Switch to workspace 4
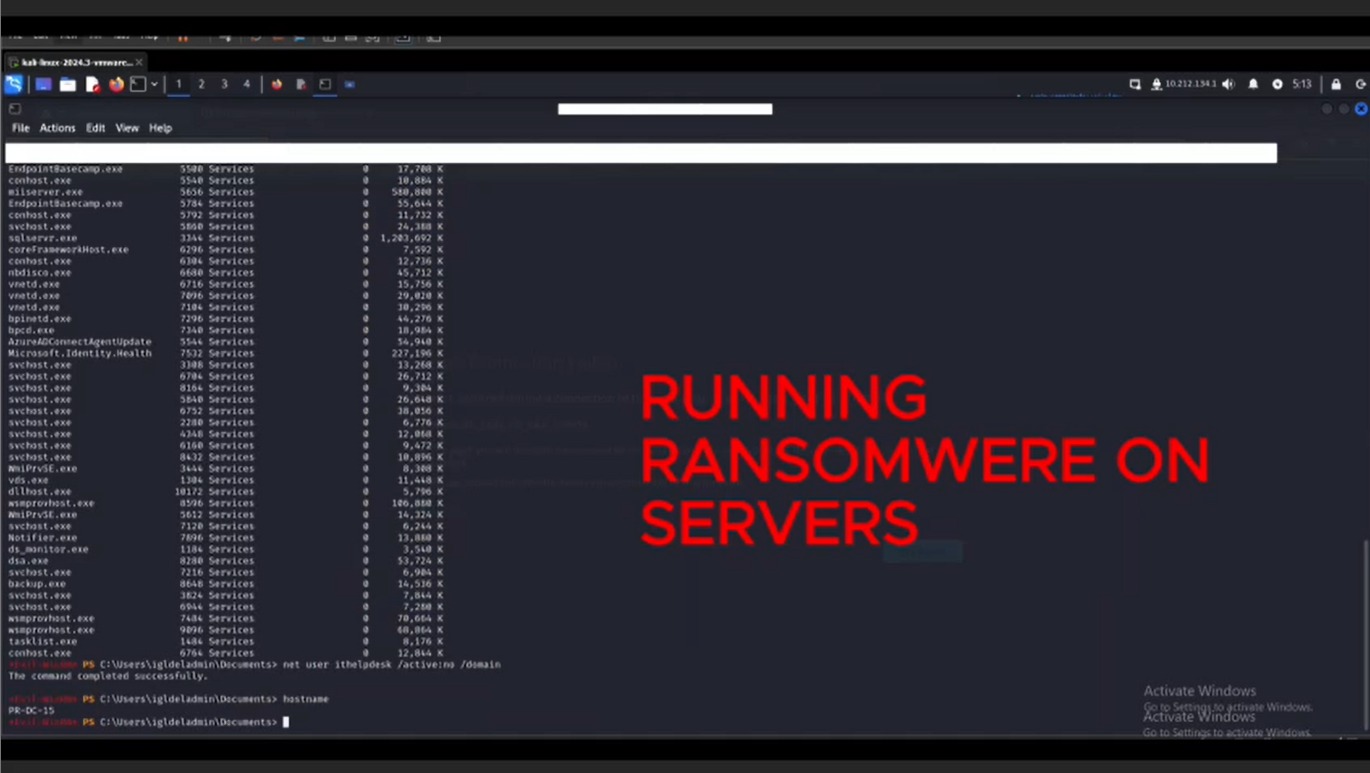The height and width of the screenshot is (773, 1370). coord(247,85)
